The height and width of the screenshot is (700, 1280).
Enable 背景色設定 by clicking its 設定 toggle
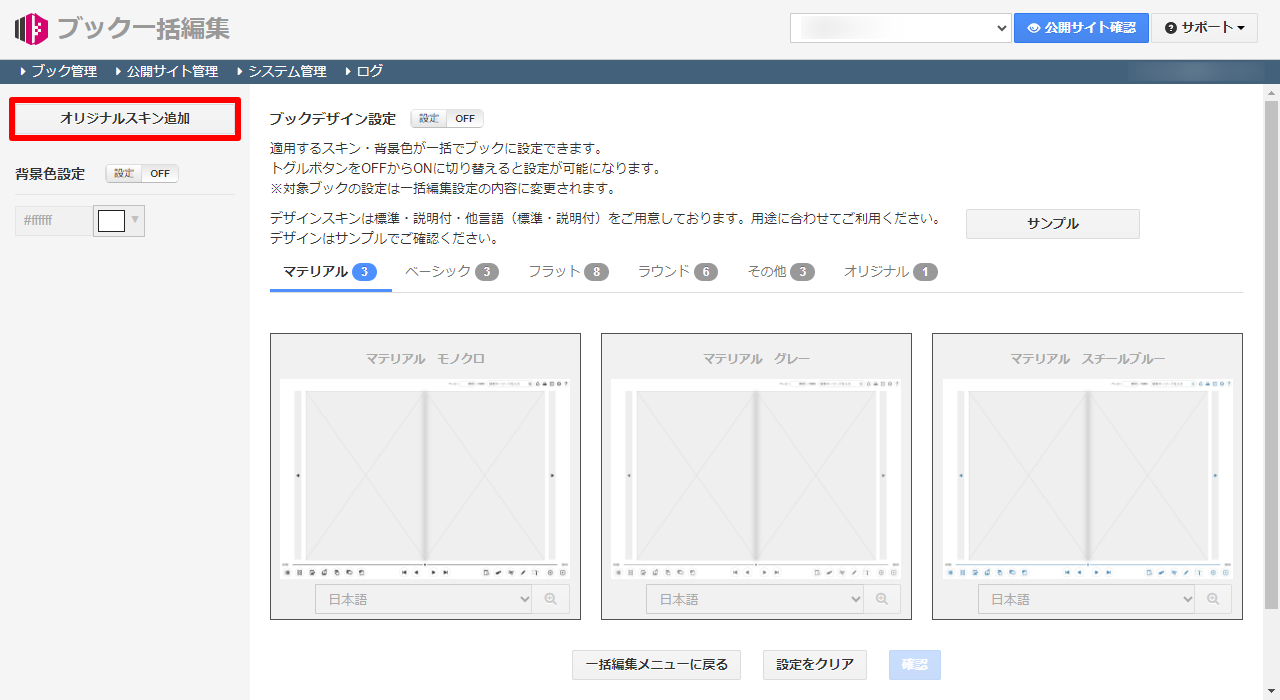pyautogui.click(x=123, y=173)
